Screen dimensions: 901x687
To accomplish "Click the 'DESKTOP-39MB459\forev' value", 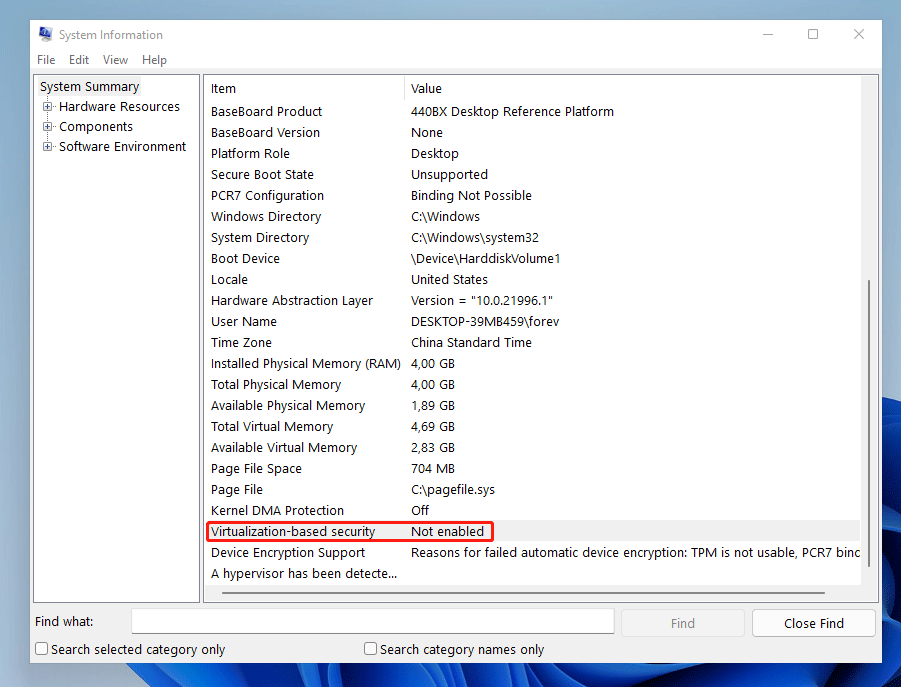I will (x=485, y=322).
